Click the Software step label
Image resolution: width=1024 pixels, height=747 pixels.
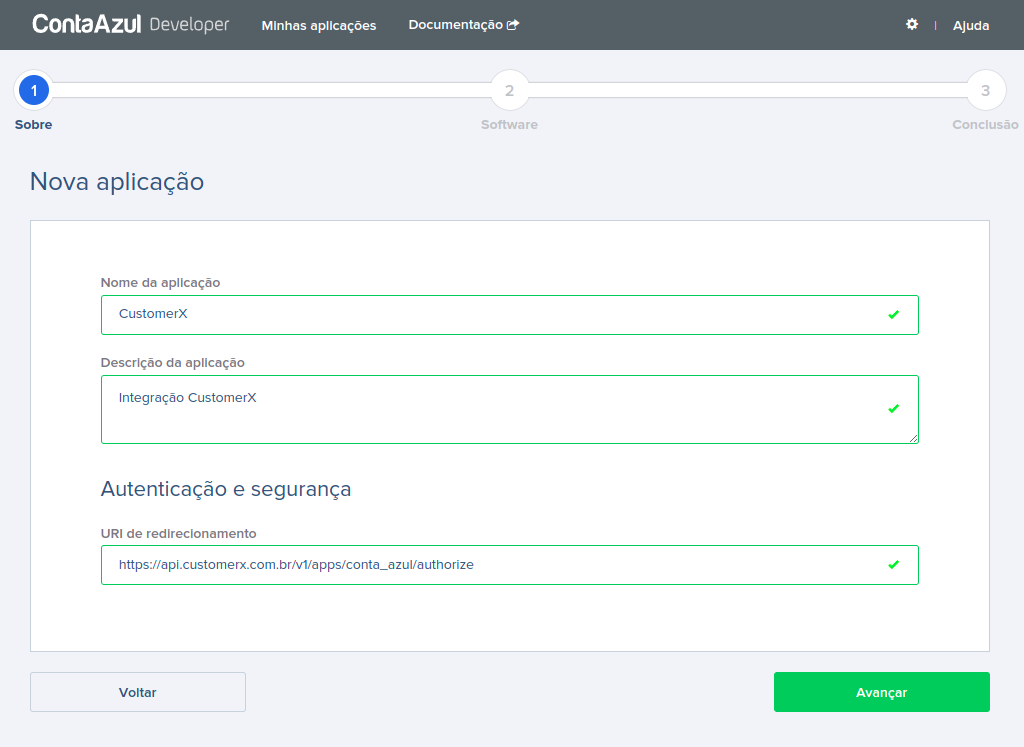[x=509, y=125]
